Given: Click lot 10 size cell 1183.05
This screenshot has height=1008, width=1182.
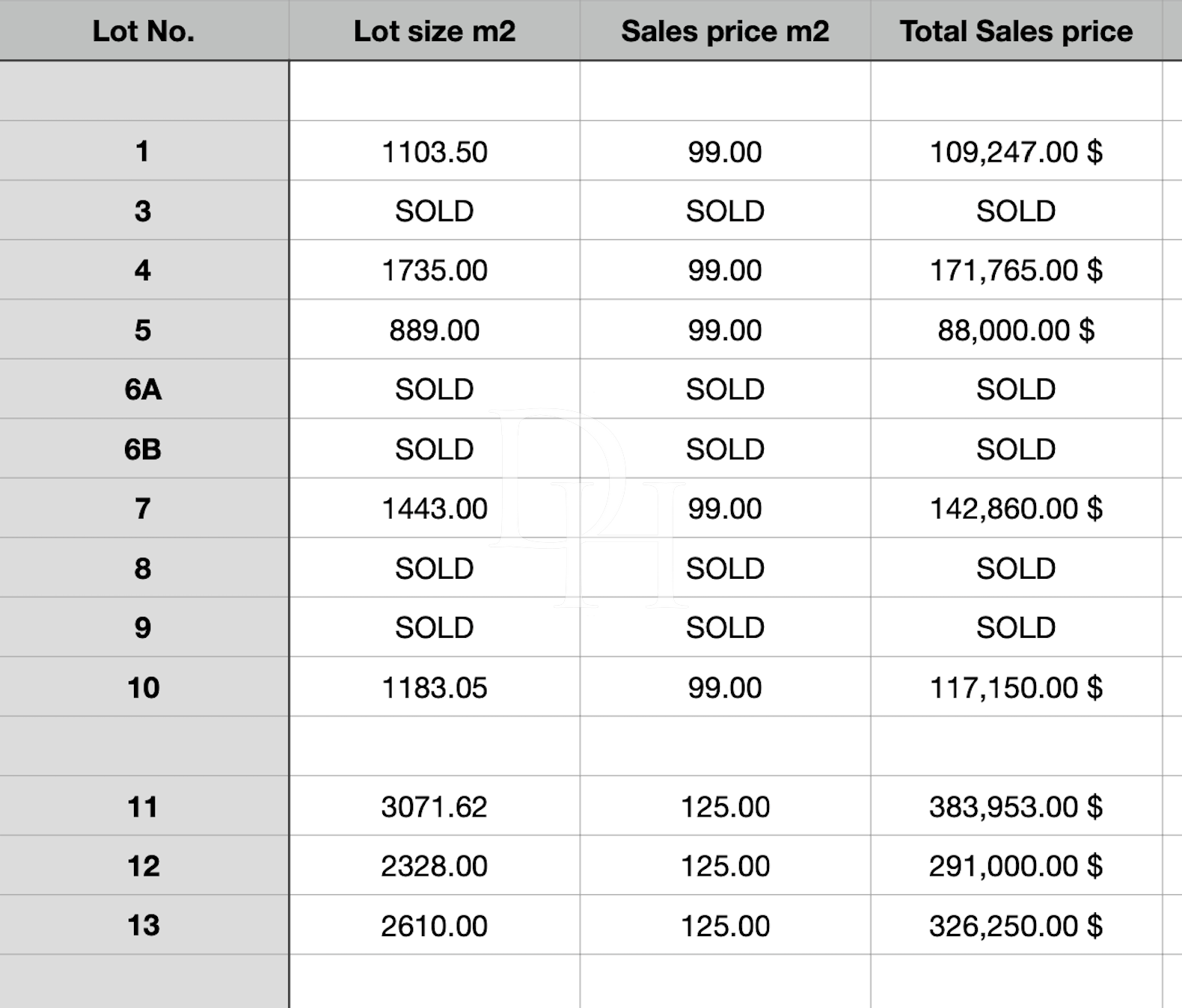Looking at the screenshot, I should pos(434,687).
